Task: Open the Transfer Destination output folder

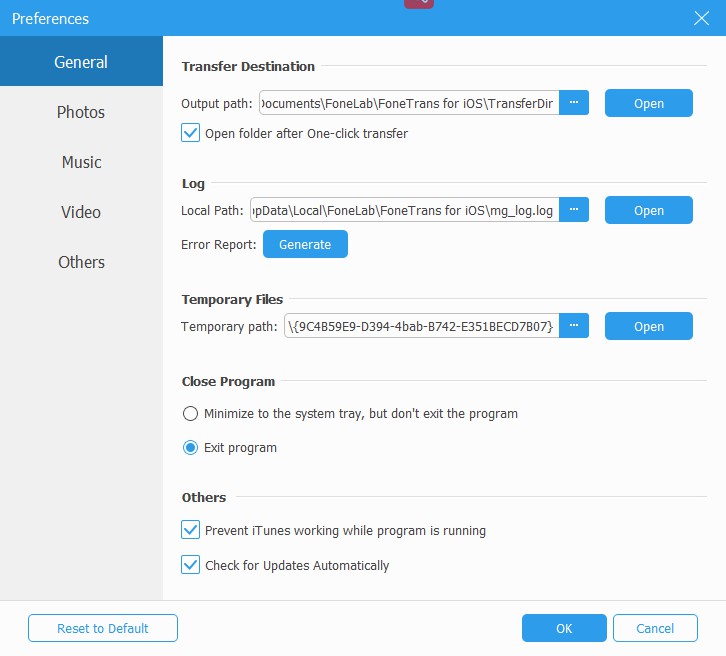Action: point(649,103)
